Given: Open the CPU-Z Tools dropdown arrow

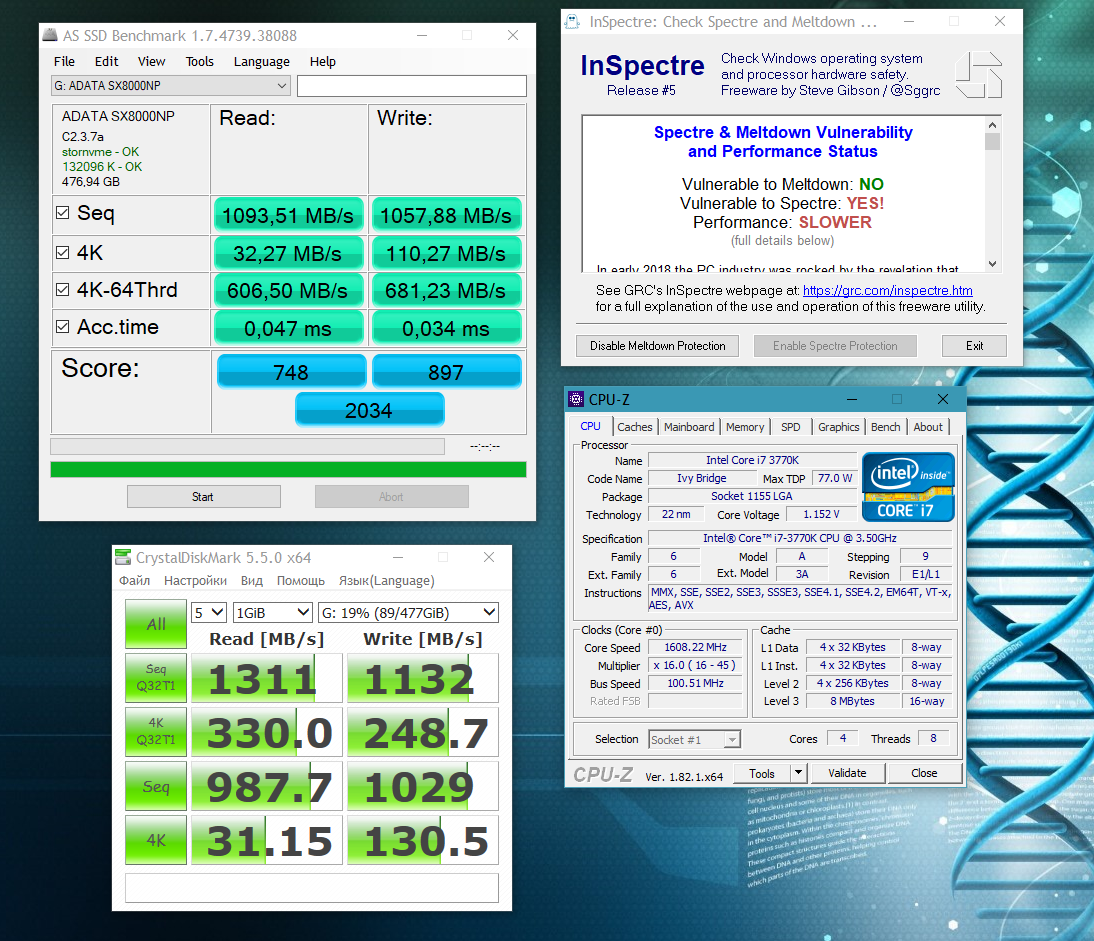Looking at the screenshot, I should pos(799,773).
